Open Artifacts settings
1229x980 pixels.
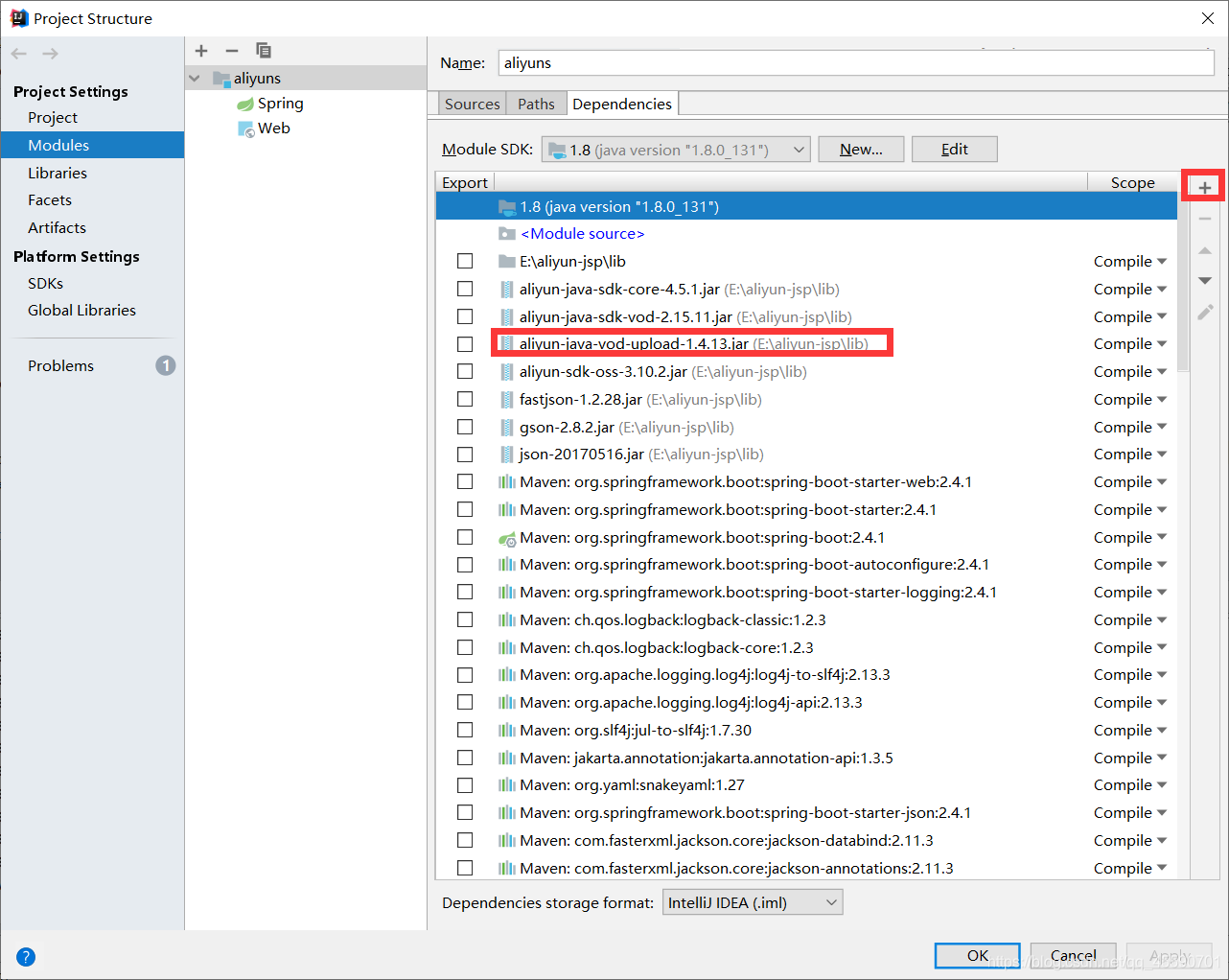[x=57, y=227]
